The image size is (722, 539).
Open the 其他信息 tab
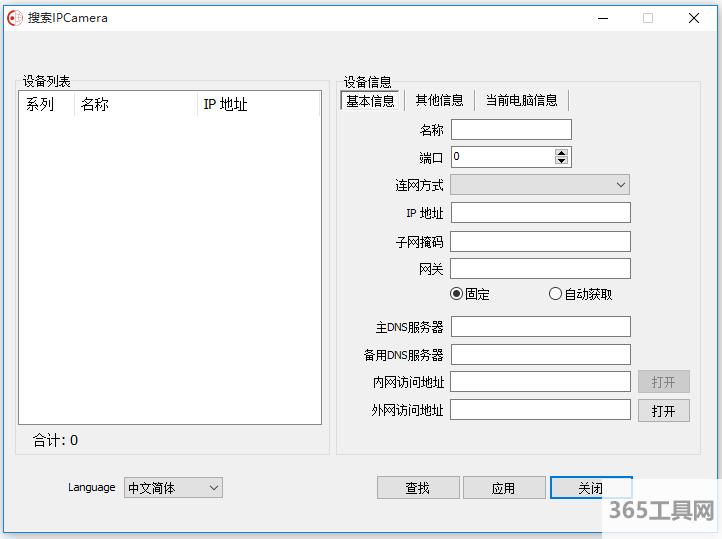point(439,100)
